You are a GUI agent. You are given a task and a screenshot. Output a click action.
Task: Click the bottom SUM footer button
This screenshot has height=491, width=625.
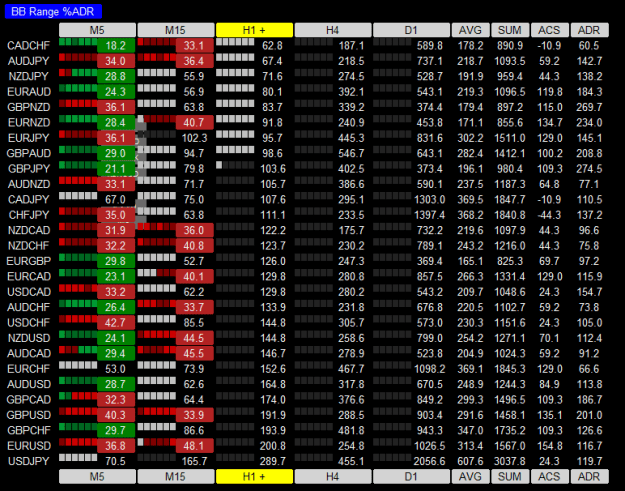(510, 476)
